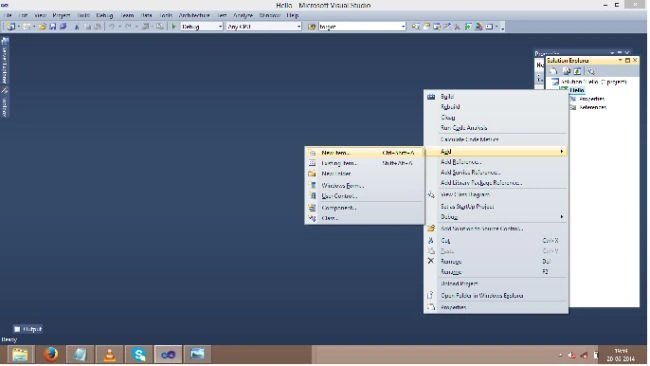Open the Output tab at bottom
The width and height of the screenshot is (650, 366).
click(x=28, y=329)
